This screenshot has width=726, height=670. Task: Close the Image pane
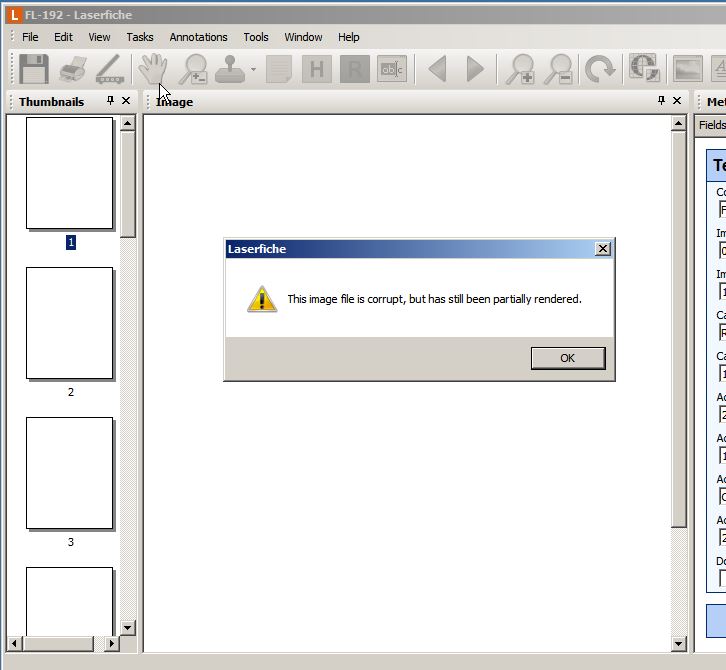pos(677,100)
